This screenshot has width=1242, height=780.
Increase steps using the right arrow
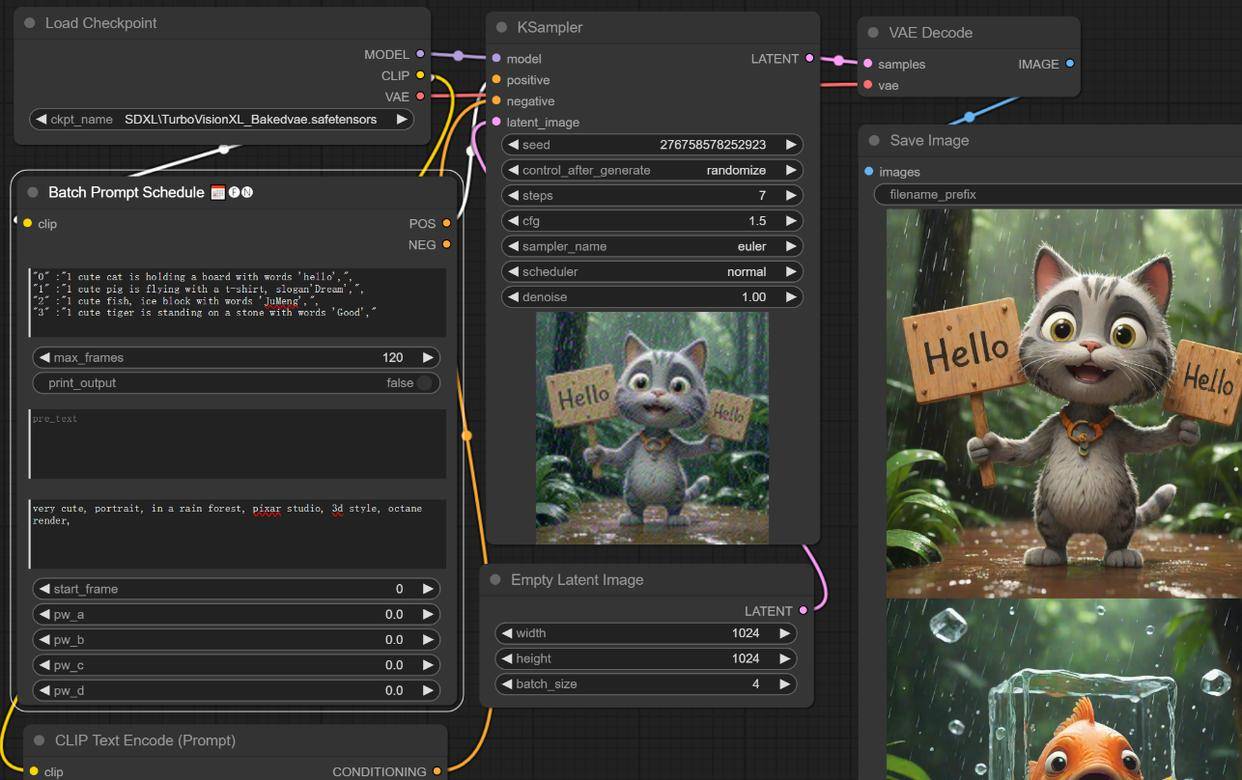[790, 196]
